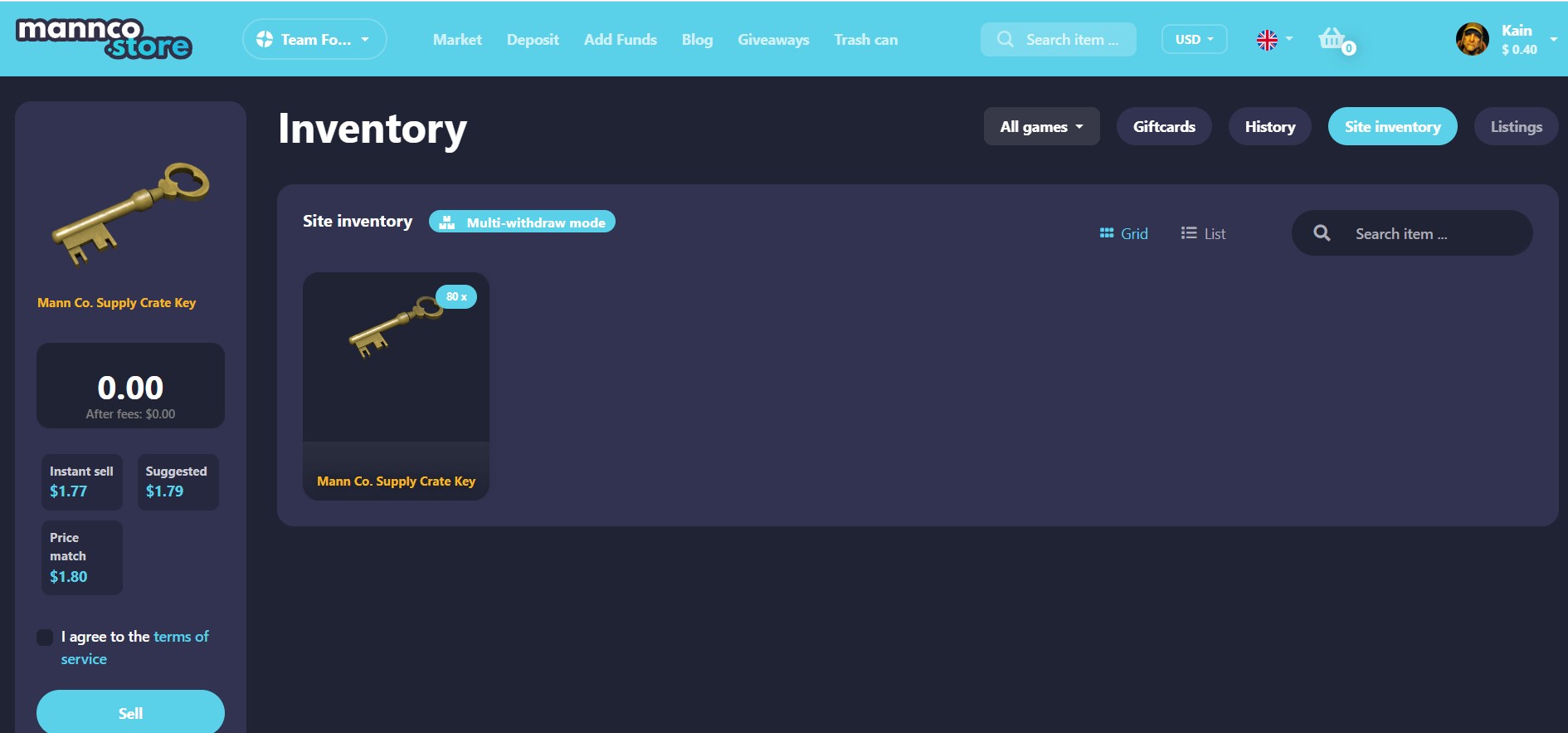Click the Kain profile avatar
This screenshot has width=1568, height=733.
(1473, 39)
